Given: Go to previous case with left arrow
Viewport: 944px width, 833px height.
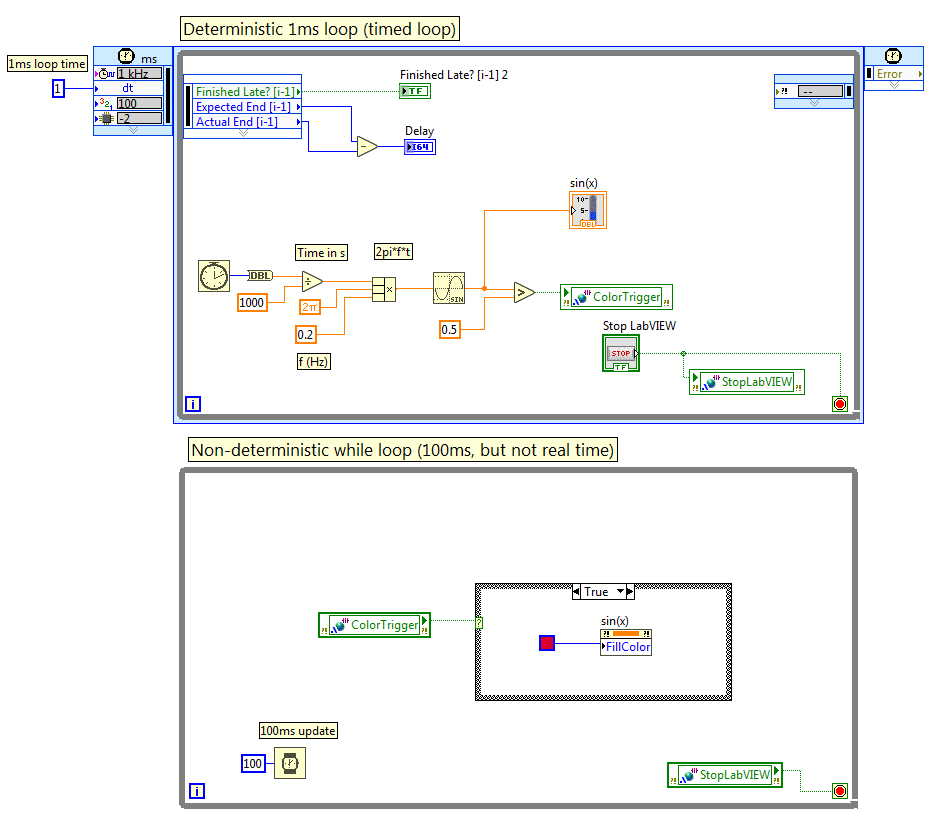Looking at the screenshot, I should (x=576, y=592).
